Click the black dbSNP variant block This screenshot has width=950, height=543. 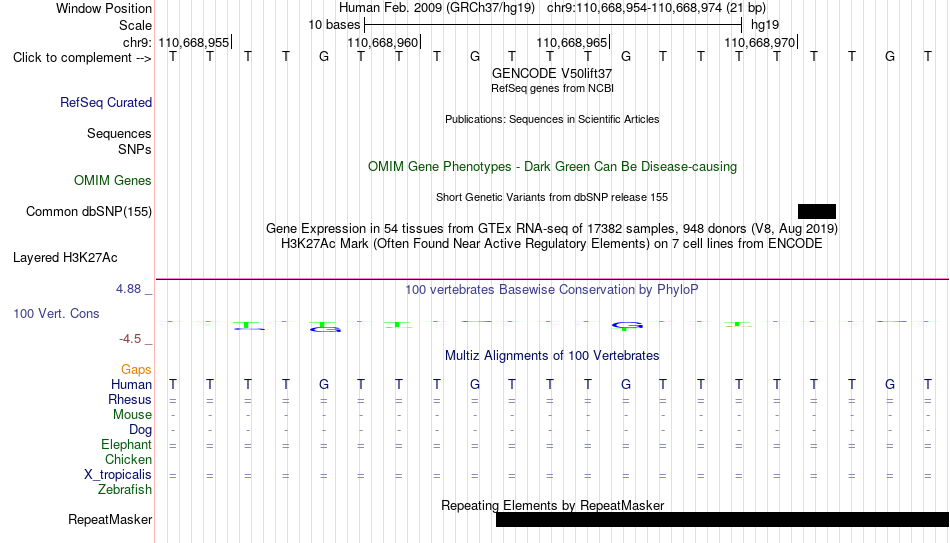(x=817, y=212)
